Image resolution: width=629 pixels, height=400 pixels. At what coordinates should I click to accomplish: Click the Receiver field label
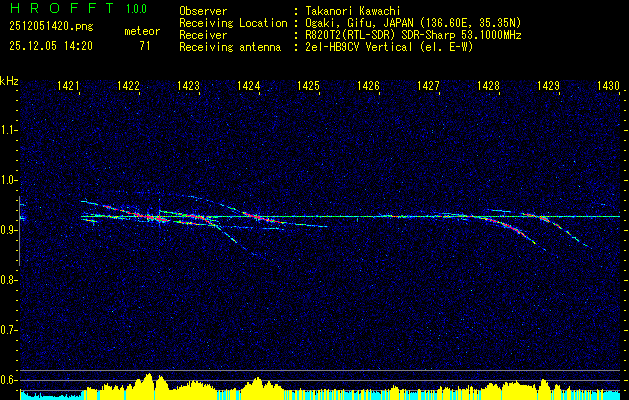pyautogui.click(x=203, y=35)
